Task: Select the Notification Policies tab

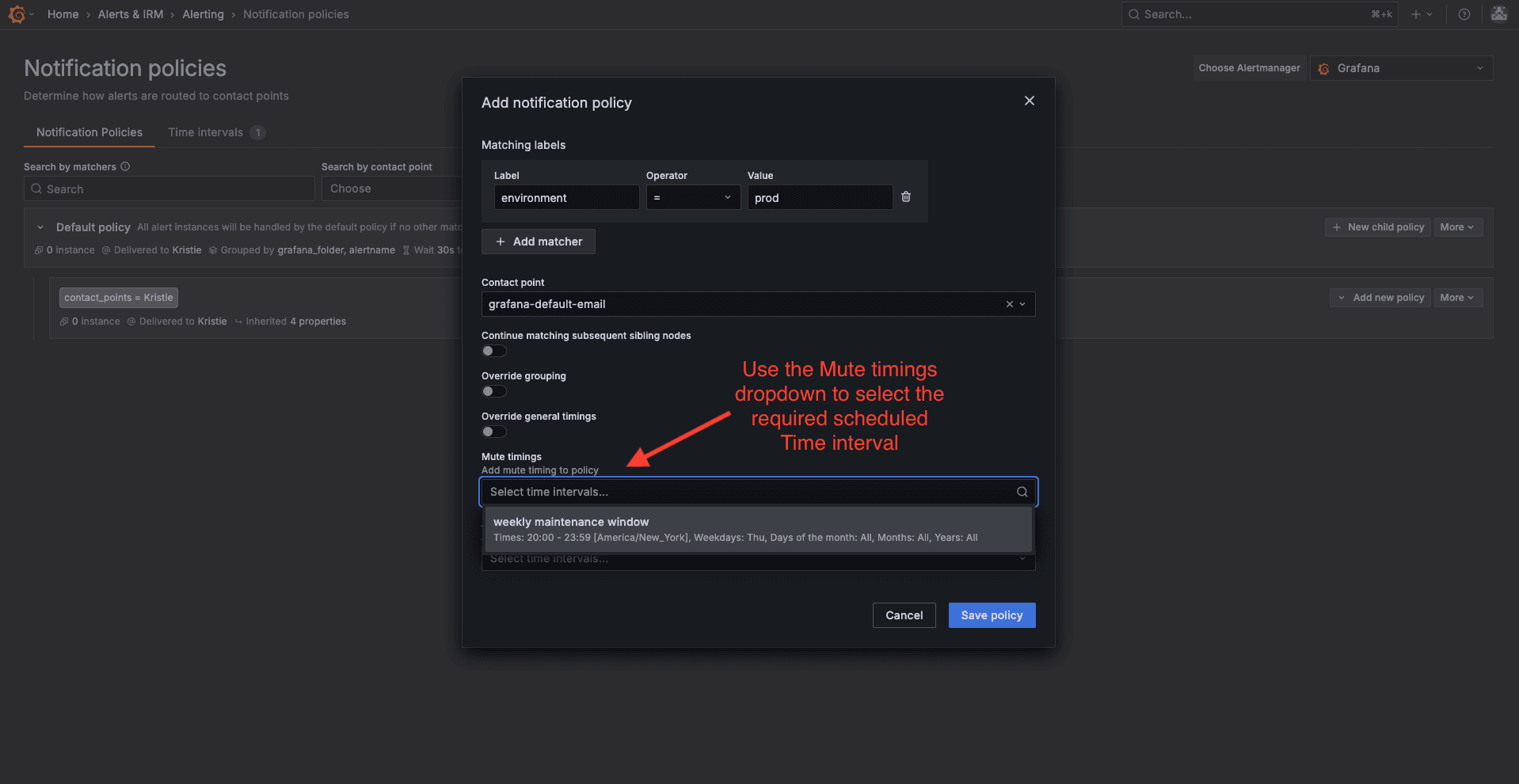Action: [88, 132]
